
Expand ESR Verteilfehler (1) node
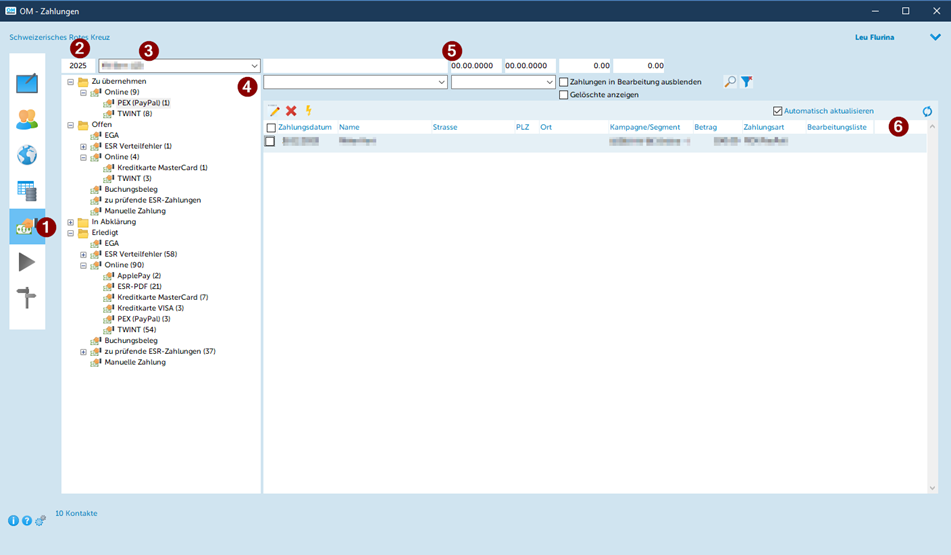83,146
